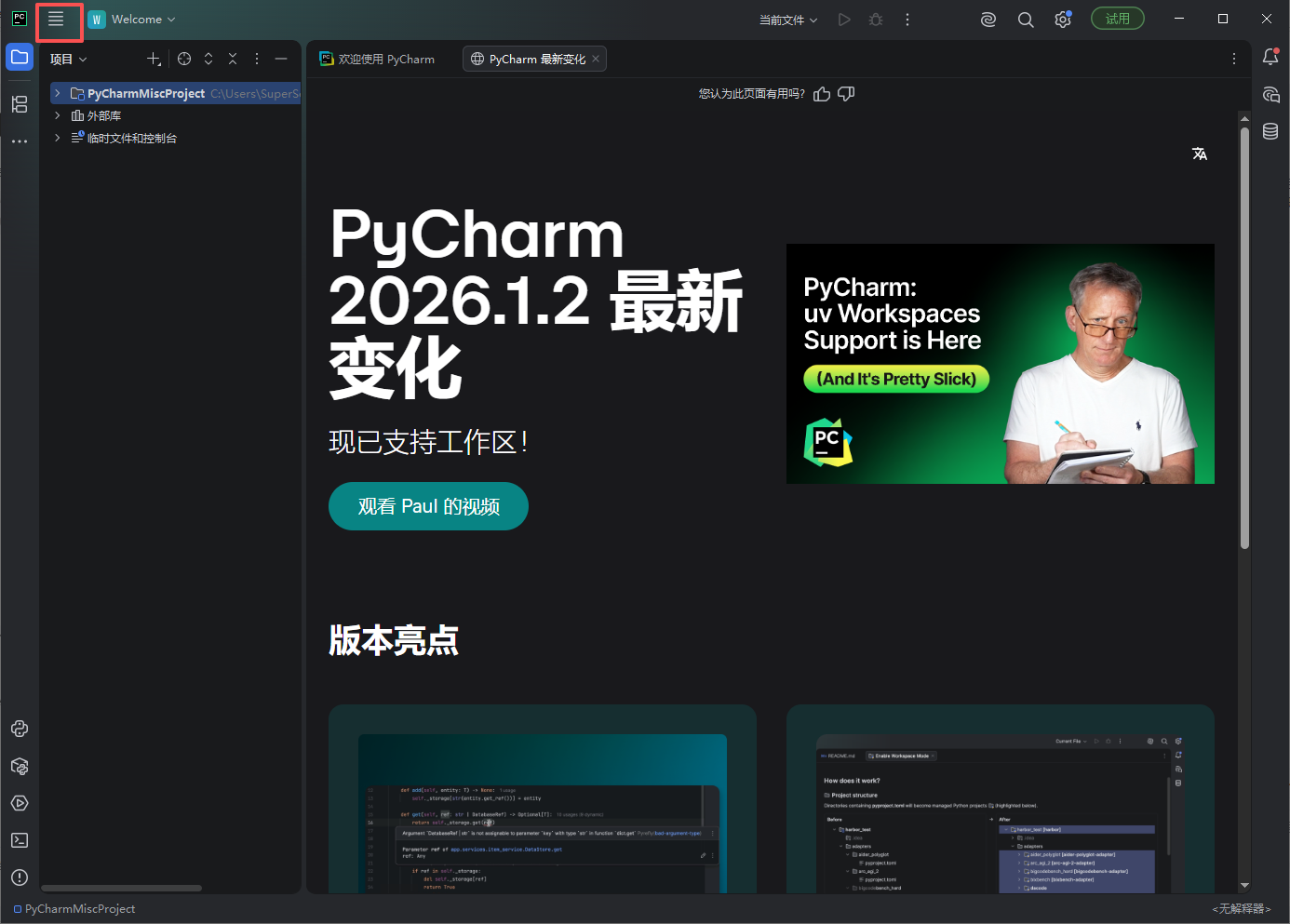
Task: Open the Enable Workspace Mode screenshot card
Action: click(1001, 799)
